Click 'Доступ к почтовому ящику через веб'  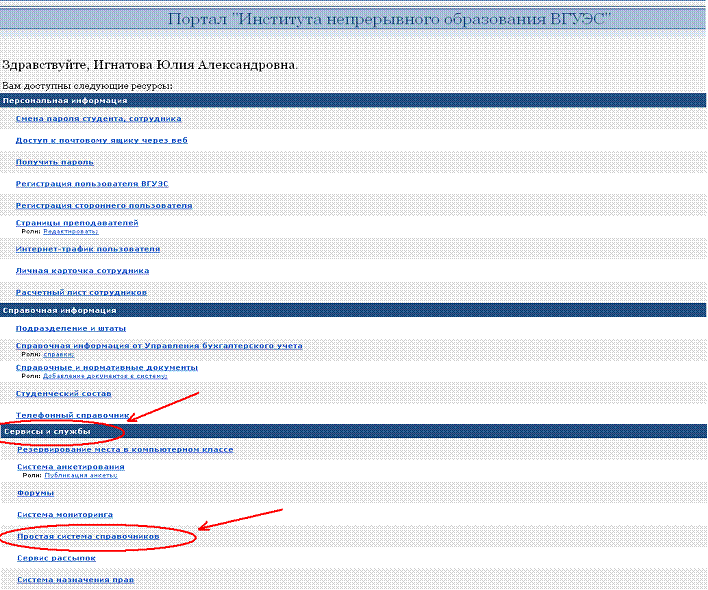(x=101, y=140)
